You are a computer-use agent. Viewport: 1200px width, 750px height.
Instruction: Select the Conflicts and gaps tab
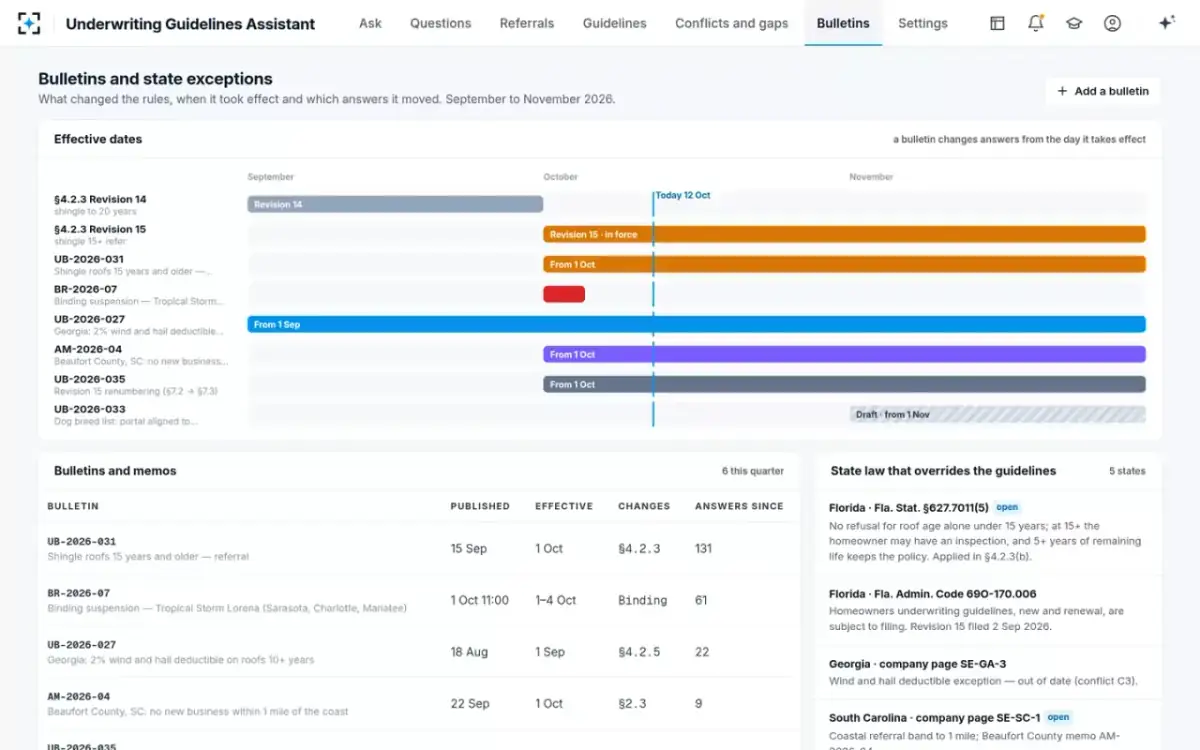click(x=732, y=23)
